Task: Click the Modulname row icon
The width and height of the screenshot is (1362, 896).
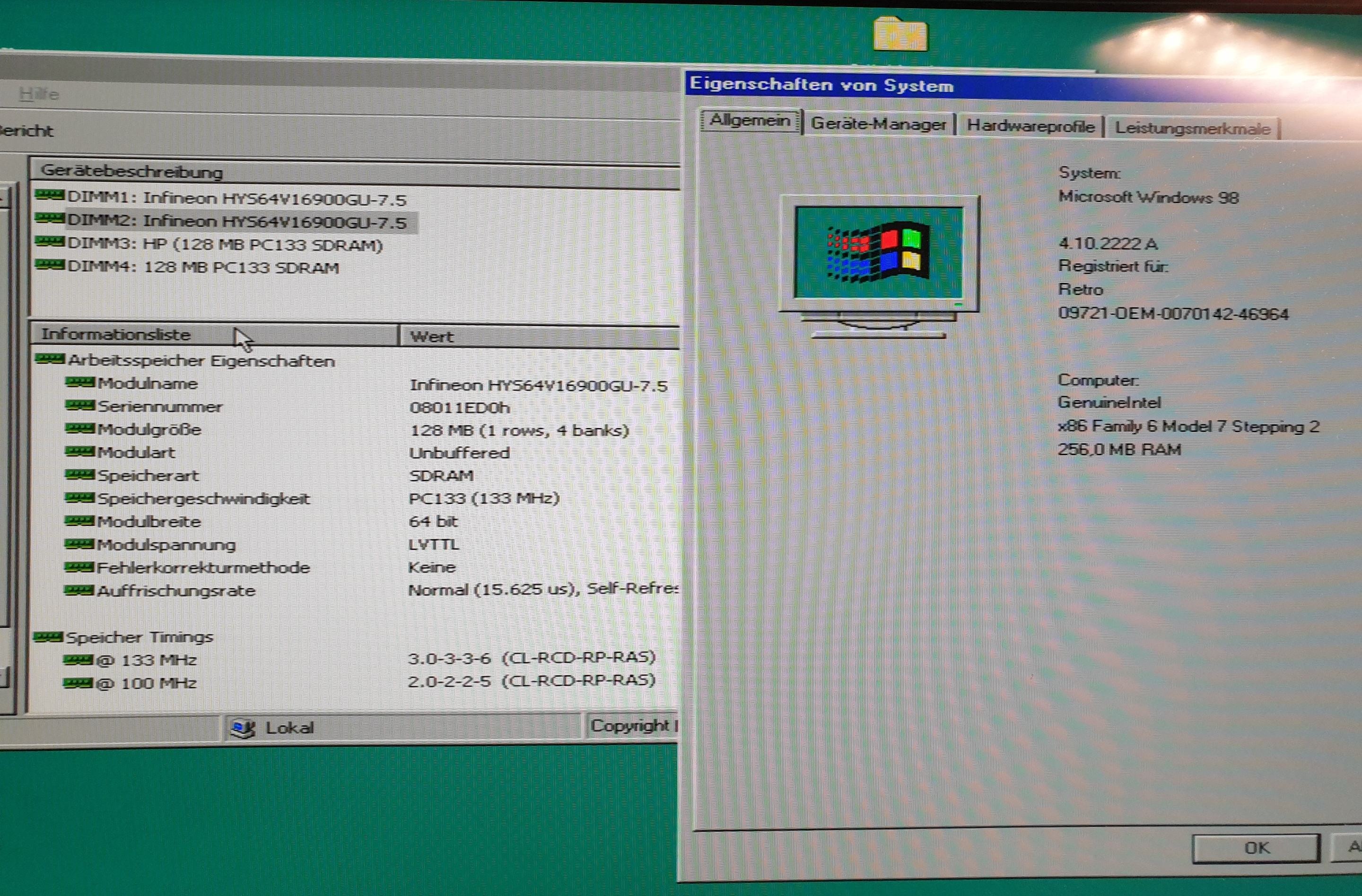Action: [x=79, y=382]
